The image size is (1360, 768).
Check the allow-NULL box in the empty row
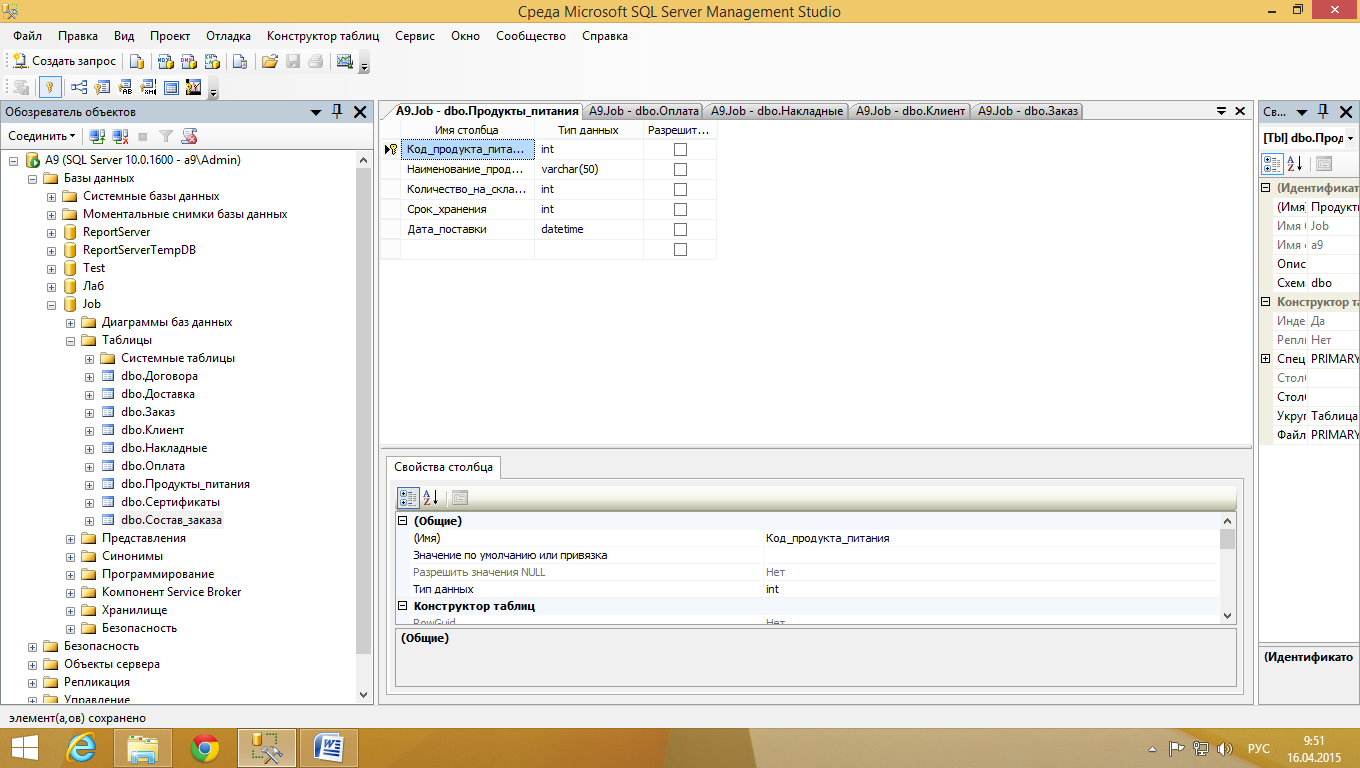coord(680,249)
